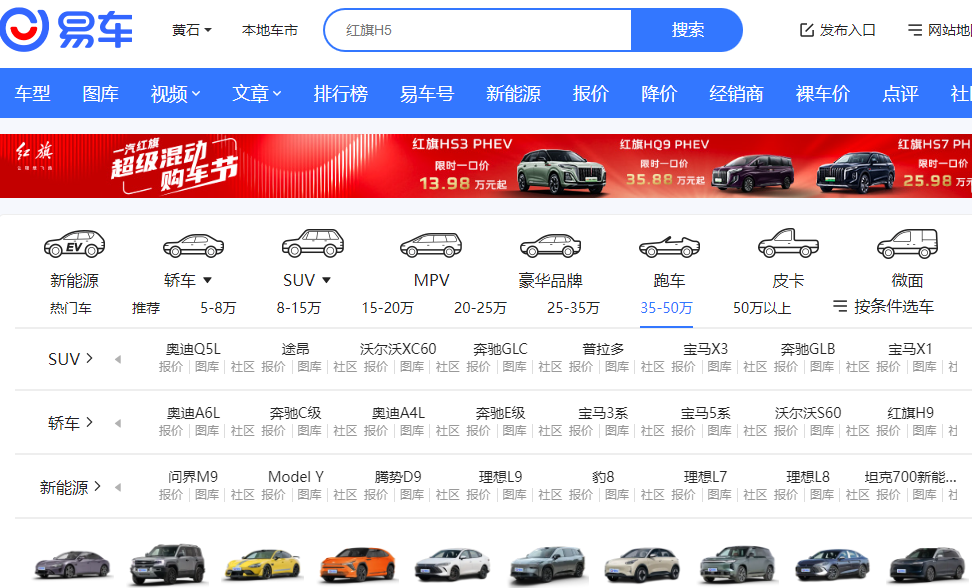972x588 pixels.
Task: Open the SUV row category link
Action: click(x=71, y=359)
